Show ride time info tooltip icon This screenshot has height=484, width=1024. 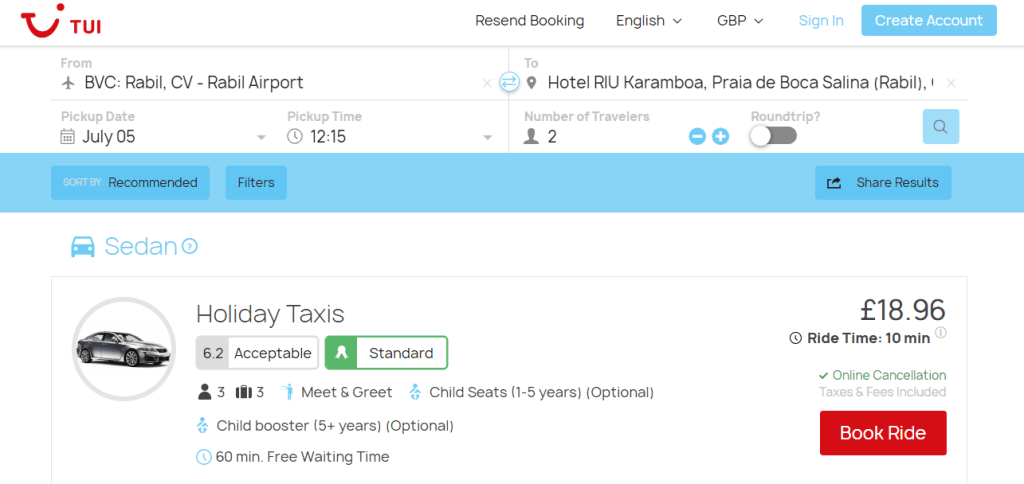941,333
